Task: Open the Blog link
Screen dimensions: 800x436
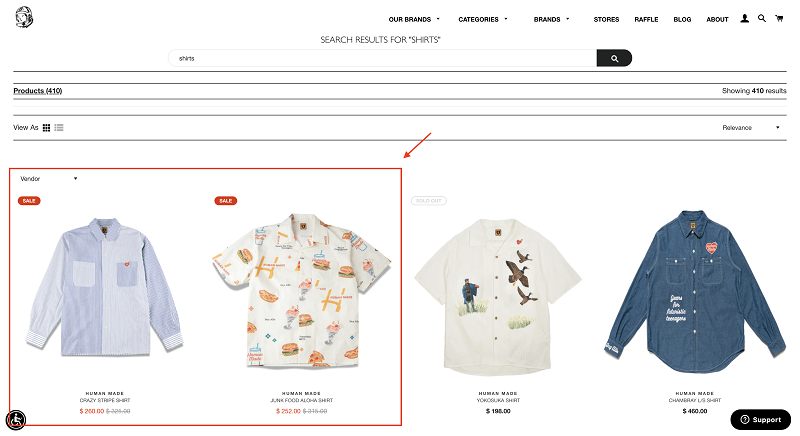Action: [682, 19]
